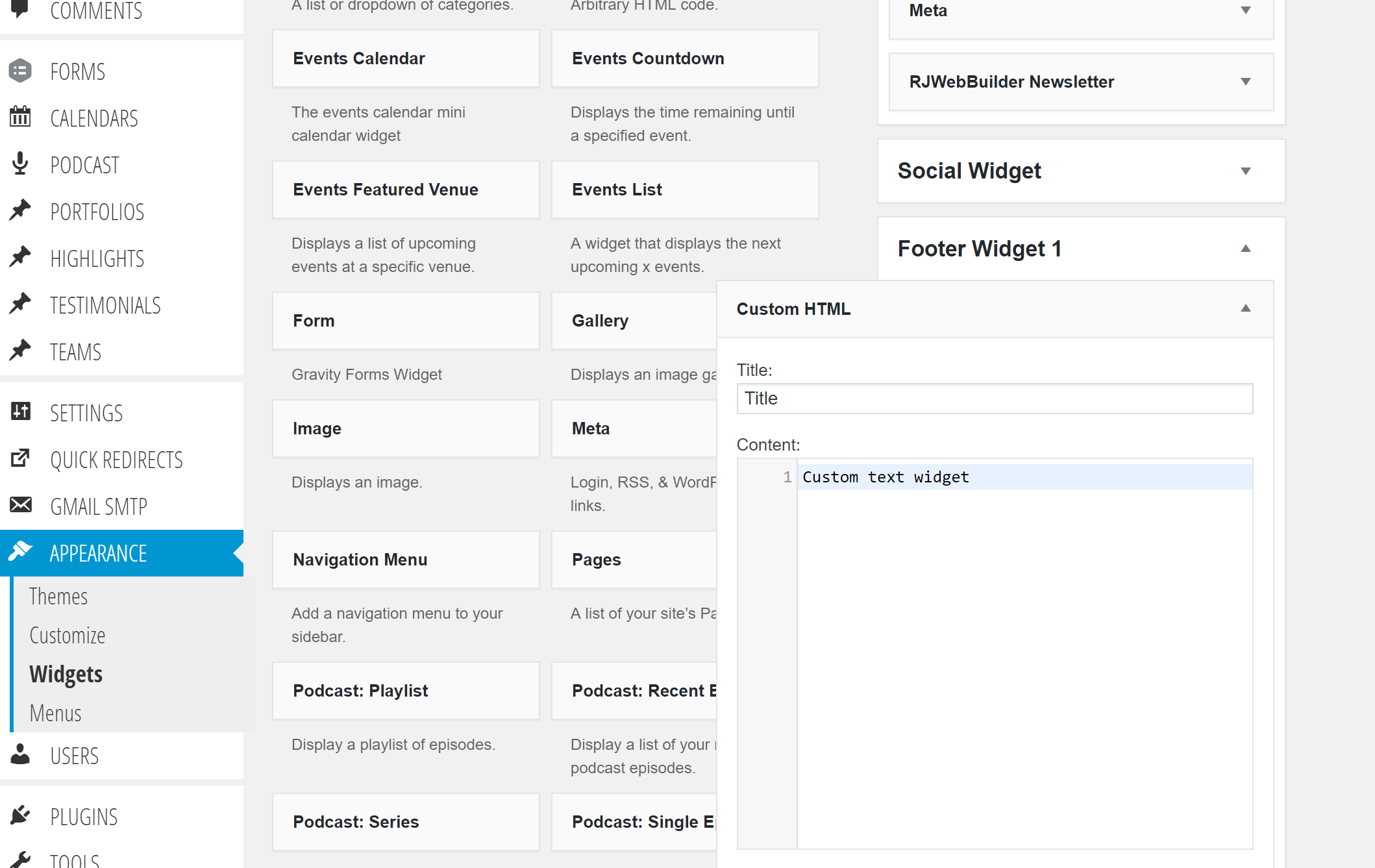Image resolution: width=1375 pixels, height=868 pixels.
Task: Click the Forms icon in sidebar
Action: pos(20,71)
